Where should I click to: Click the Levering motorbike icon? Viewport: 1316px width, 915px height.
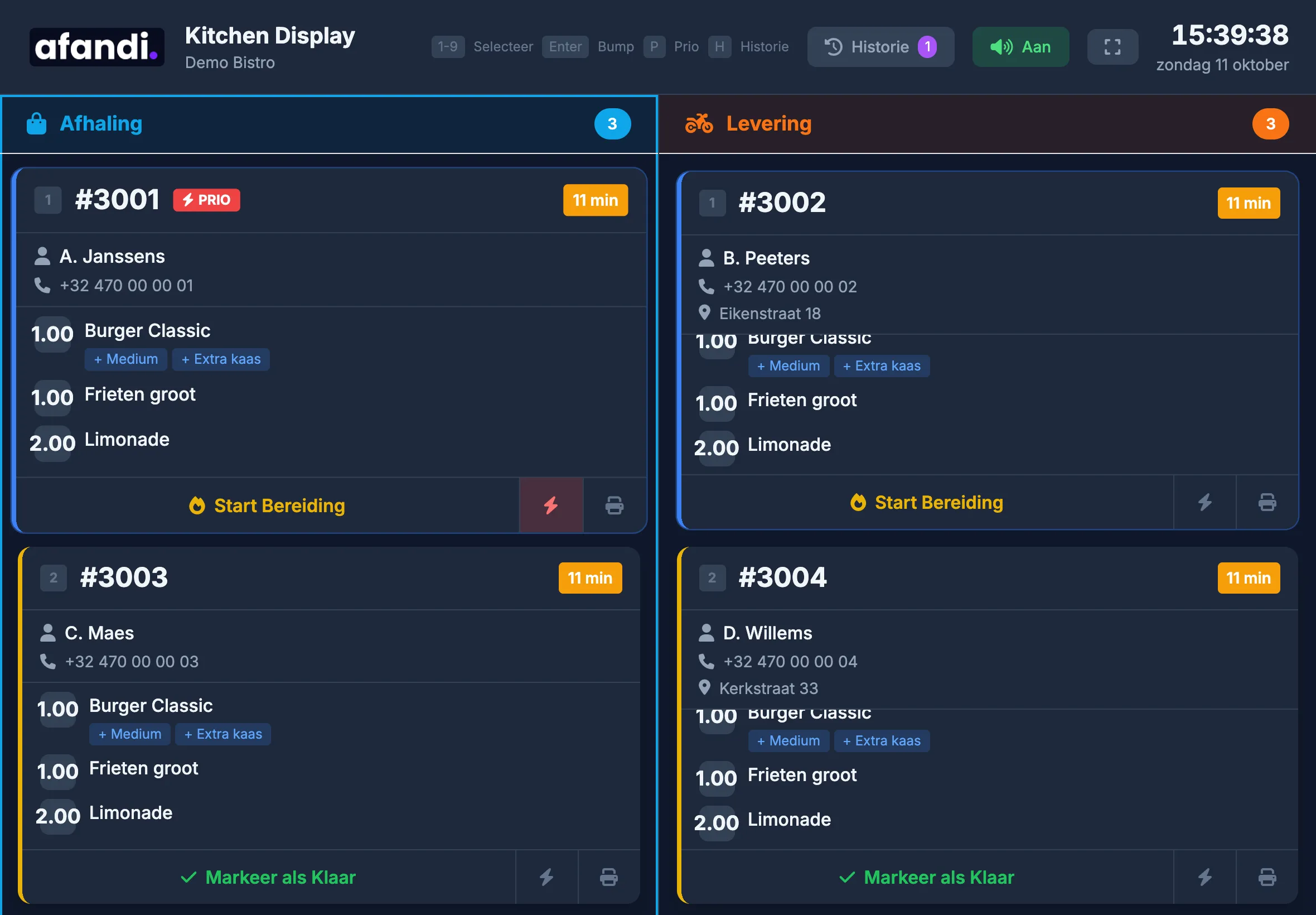(x=699, y=123)
